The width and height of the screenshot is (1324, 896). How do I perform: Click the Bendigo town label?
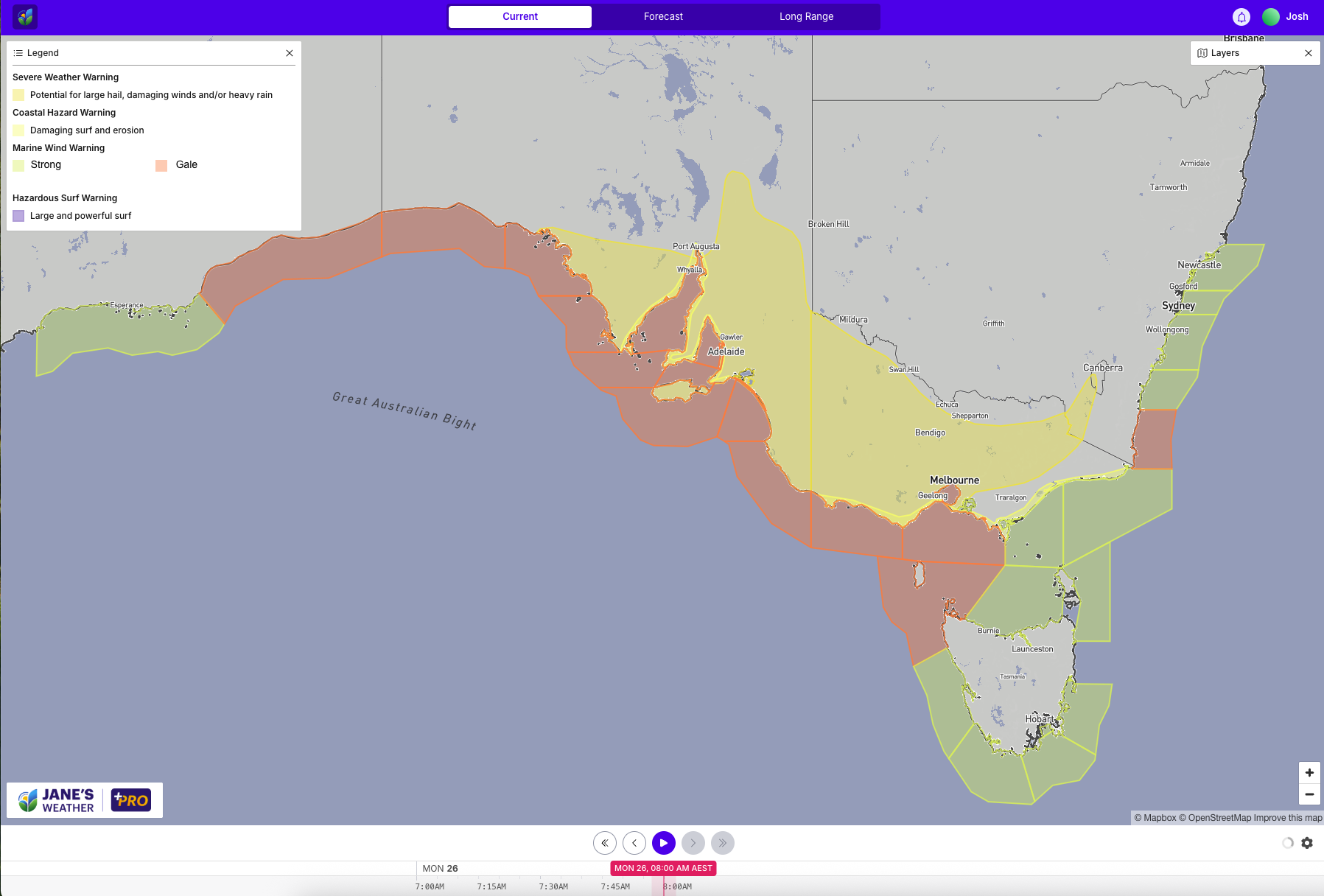click(930, 433)
